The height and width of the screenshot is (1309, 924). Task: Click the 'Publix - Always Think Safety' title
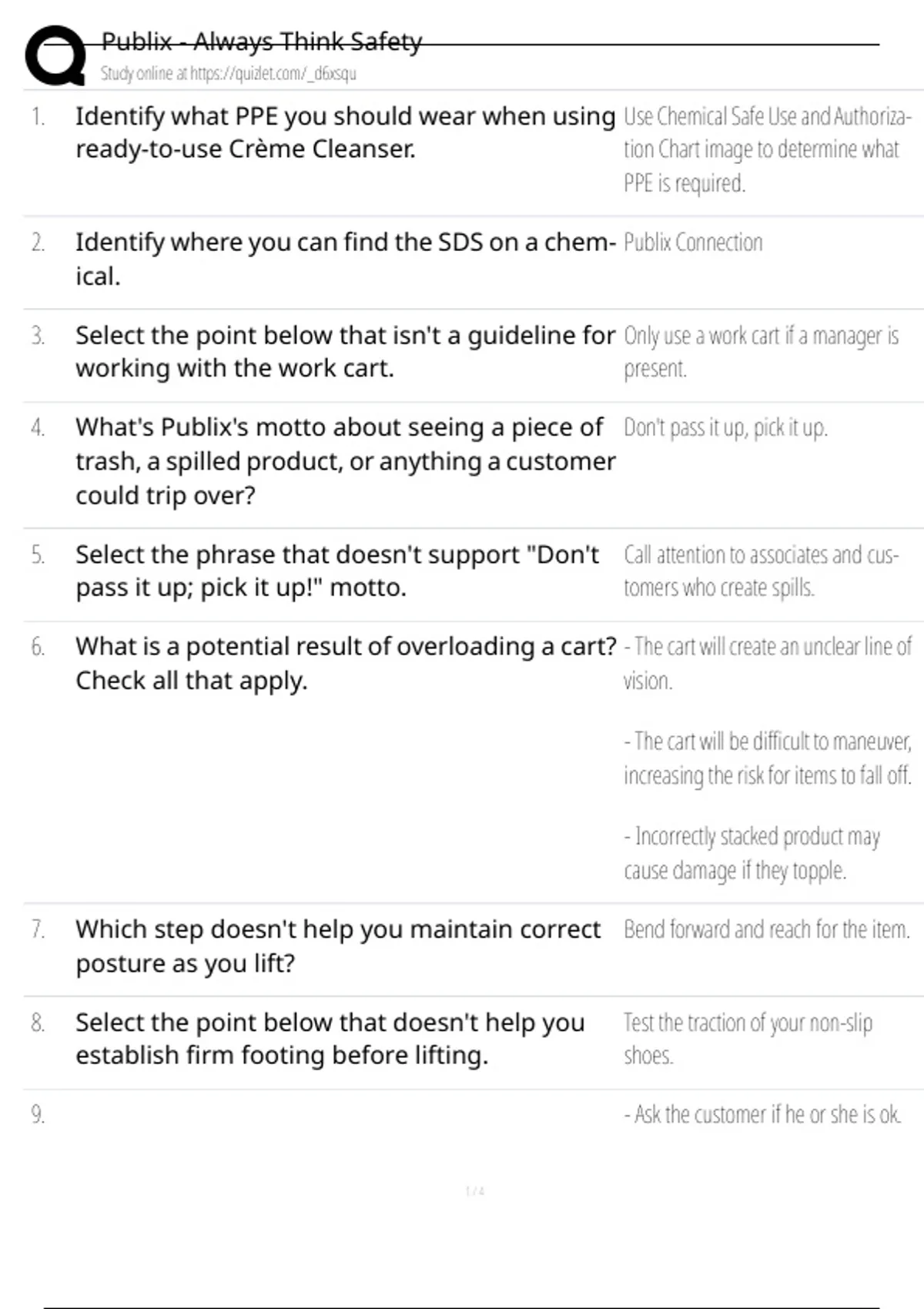coord(262,42)
